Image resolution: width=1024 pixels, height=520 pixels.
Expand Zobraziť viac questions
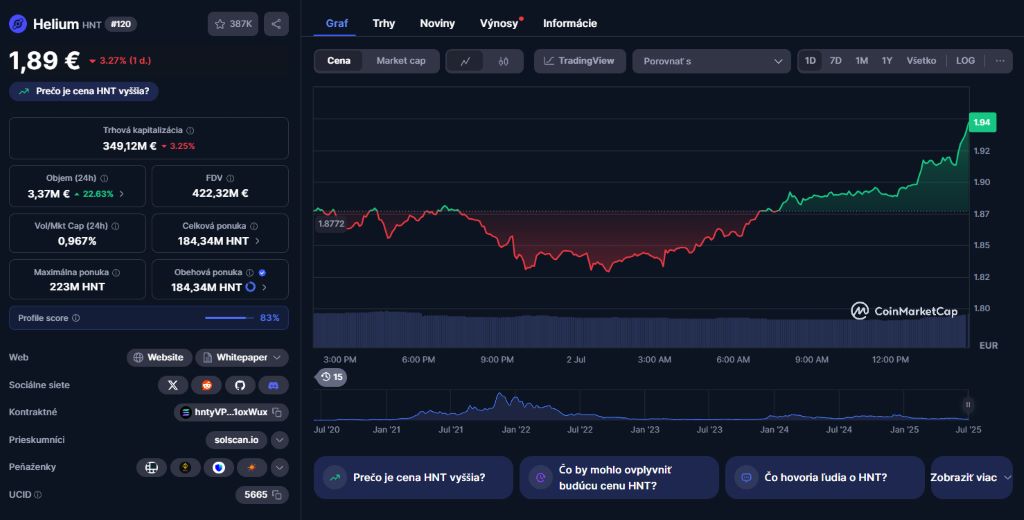(x=971, y=478)
